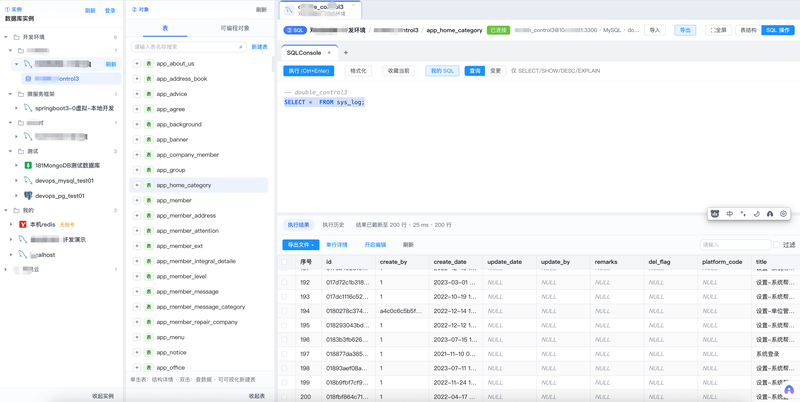Switch to the 可编程对象 tab
Screen dimensions: 800x402
235,29
